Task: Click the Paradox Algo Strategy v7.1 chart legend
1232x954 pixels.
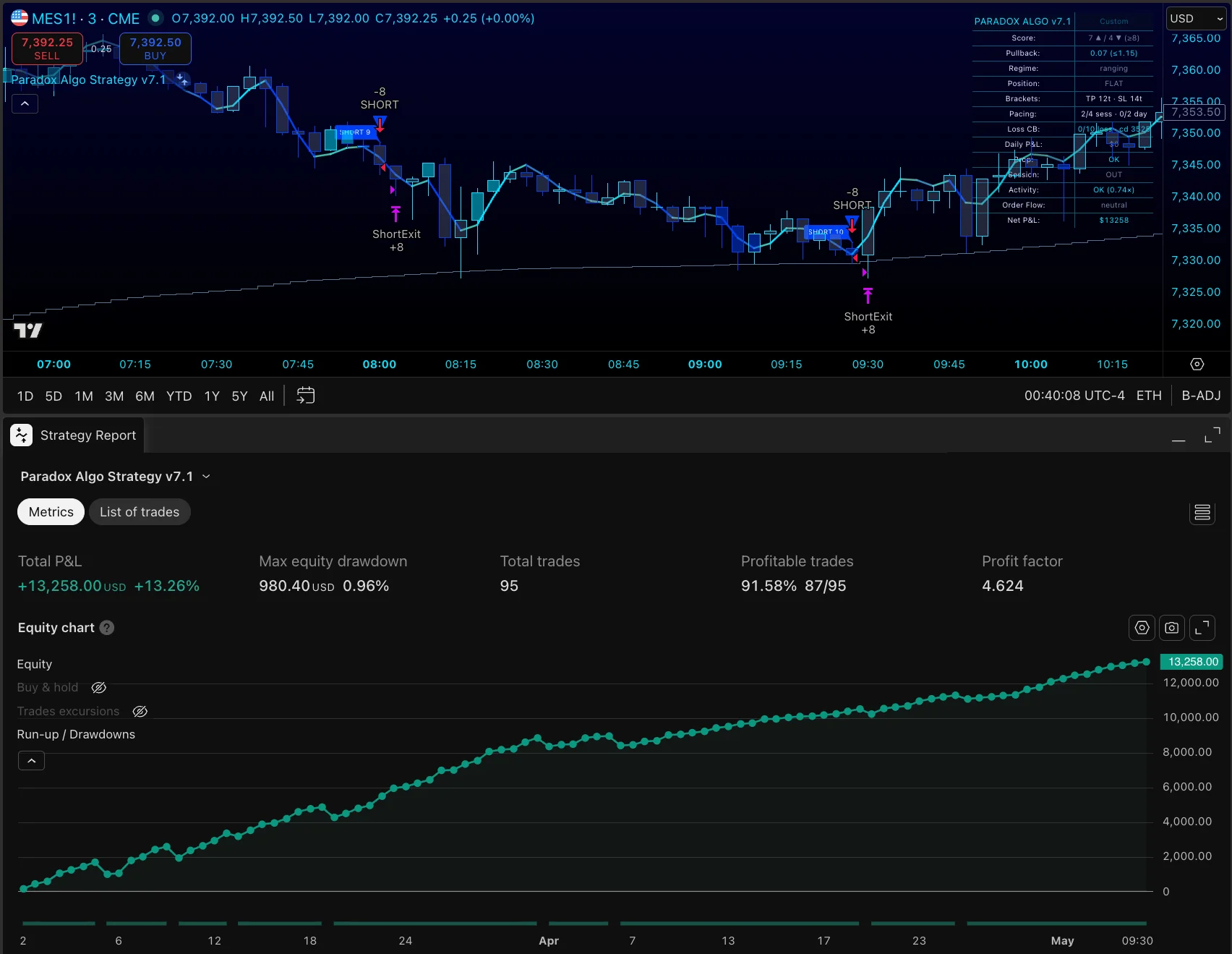Action: pyautogui.click(x=88, y=80)
